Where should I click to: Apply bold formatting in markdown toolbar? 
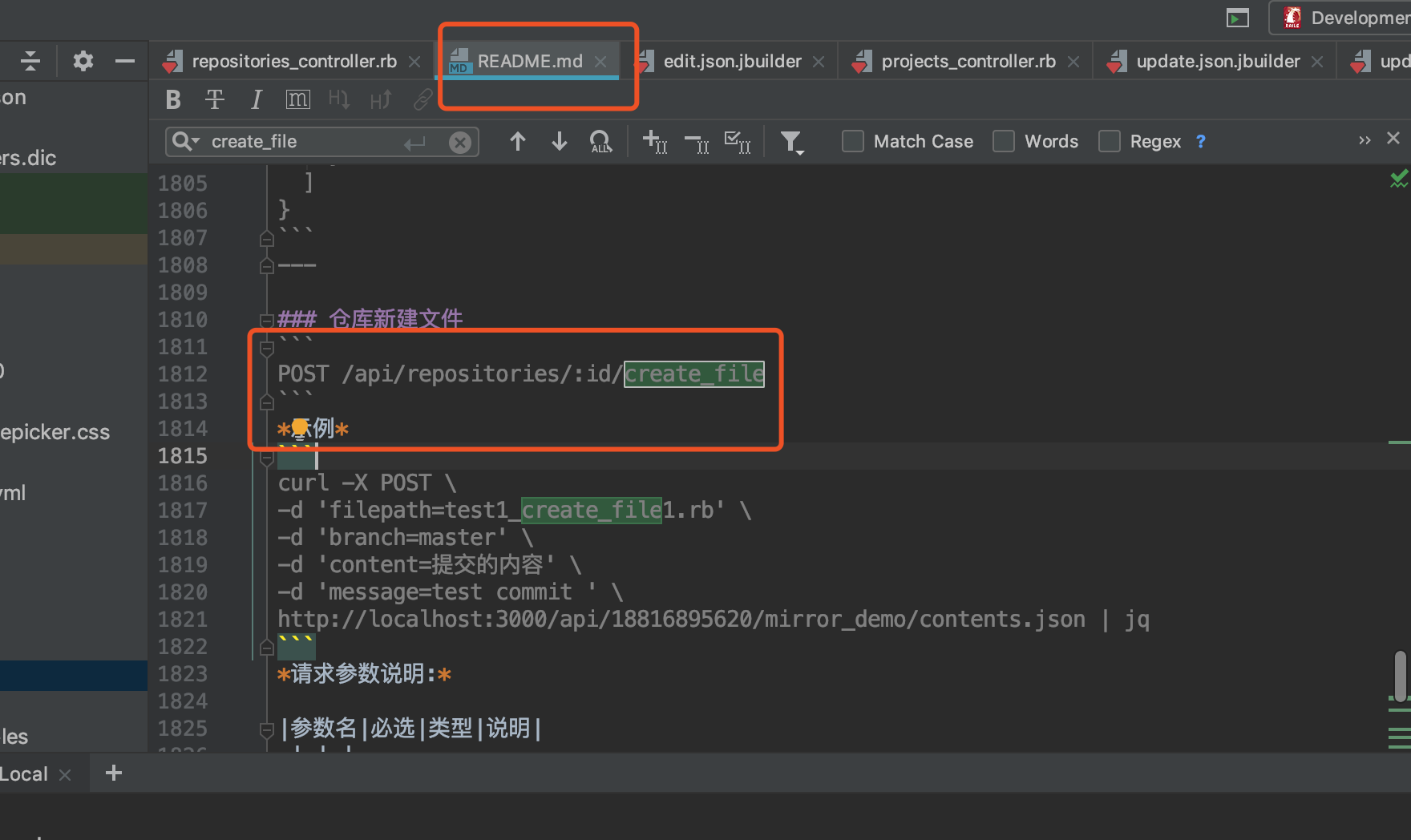(x=173, y=99)
